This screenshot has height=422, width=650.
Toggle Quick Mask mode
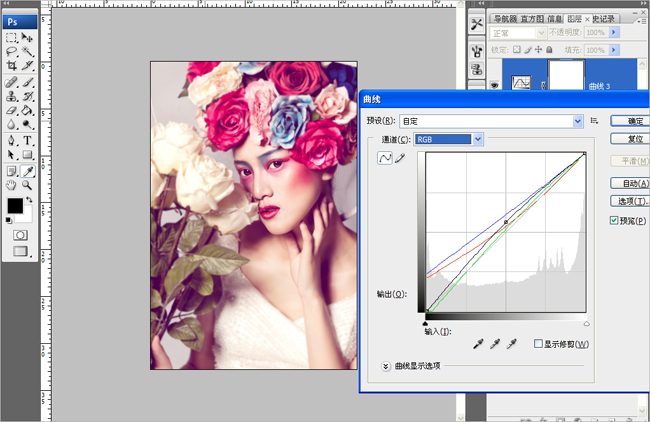tap(20, 235)
